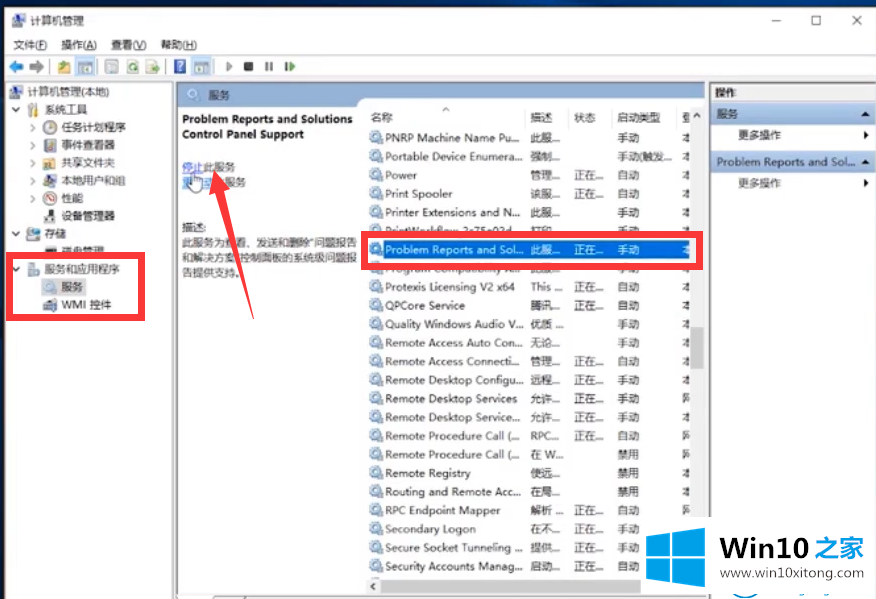Sort by the 启动类型 column header
Viewport: 876px width, 599px height.
[639, 117]
